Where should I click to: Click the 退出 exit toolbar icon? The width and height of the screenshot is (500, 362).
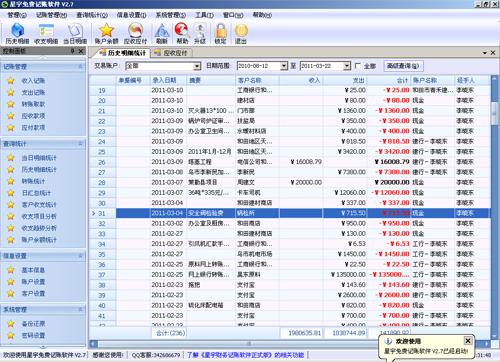(241, 34)
